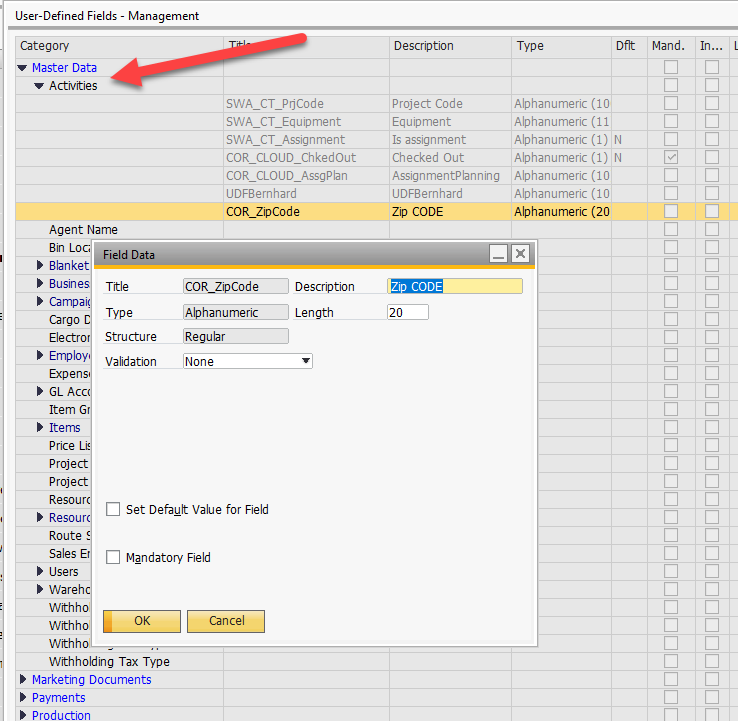Toggle Mand. checkbox for COR_CLOUD_ChkedOut row
Screen dimensions: 738x721
671,157
